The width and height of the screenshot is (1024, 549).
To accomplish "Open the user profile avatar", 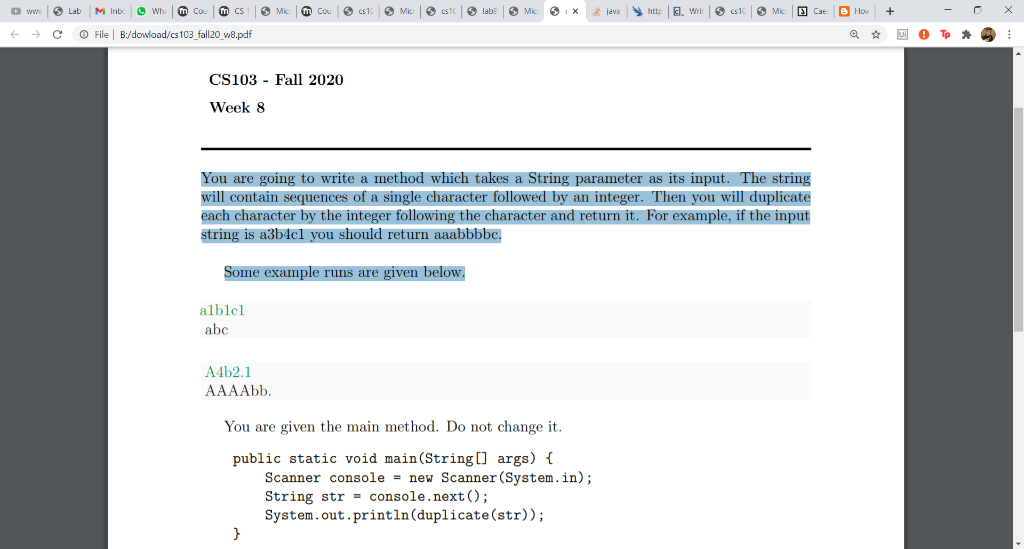I will [988, 35].
